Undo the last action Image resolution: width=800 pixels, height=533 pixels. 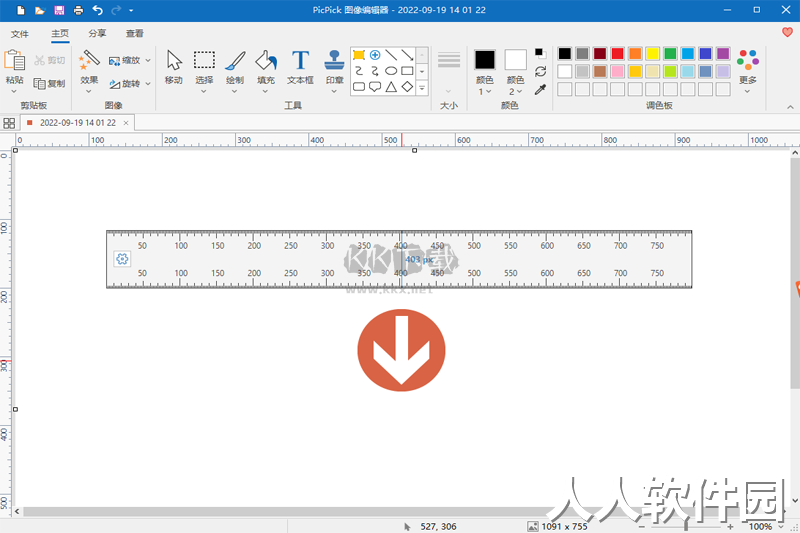coord(97,10)
